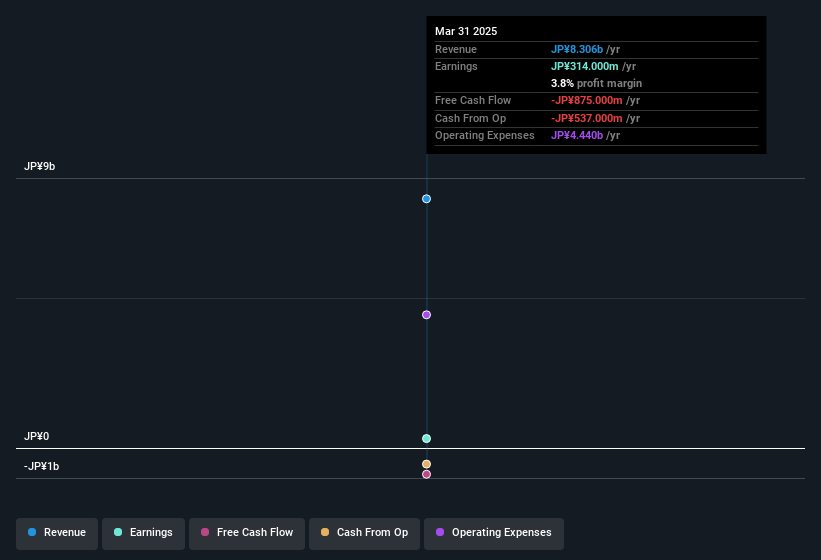Click the pink Free Cash Flow data point

(426, 474)
